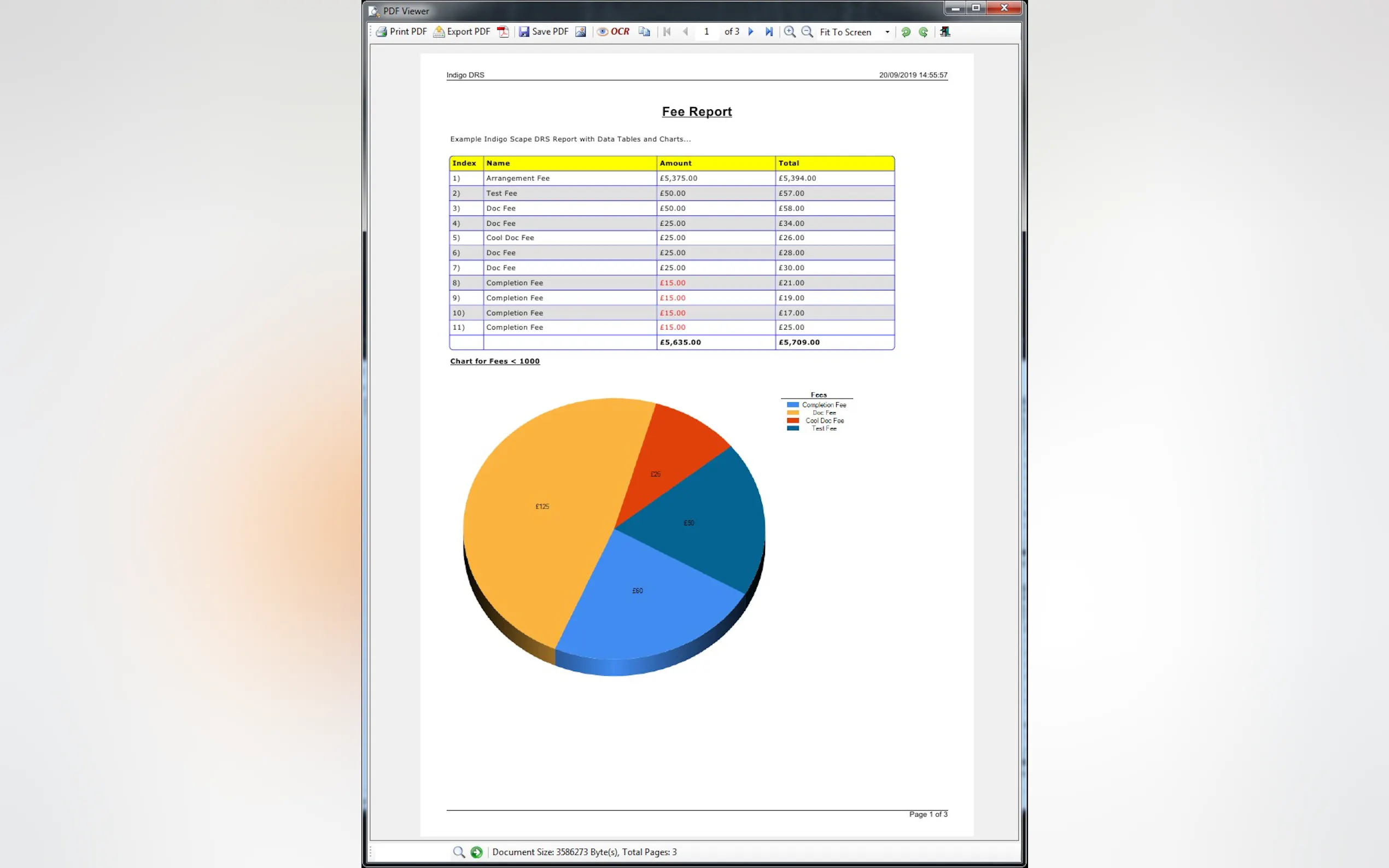Click the Cool Doc Fee red legend swatch
The width and height of the screenshot is (1389, 868).
(793, 420)
